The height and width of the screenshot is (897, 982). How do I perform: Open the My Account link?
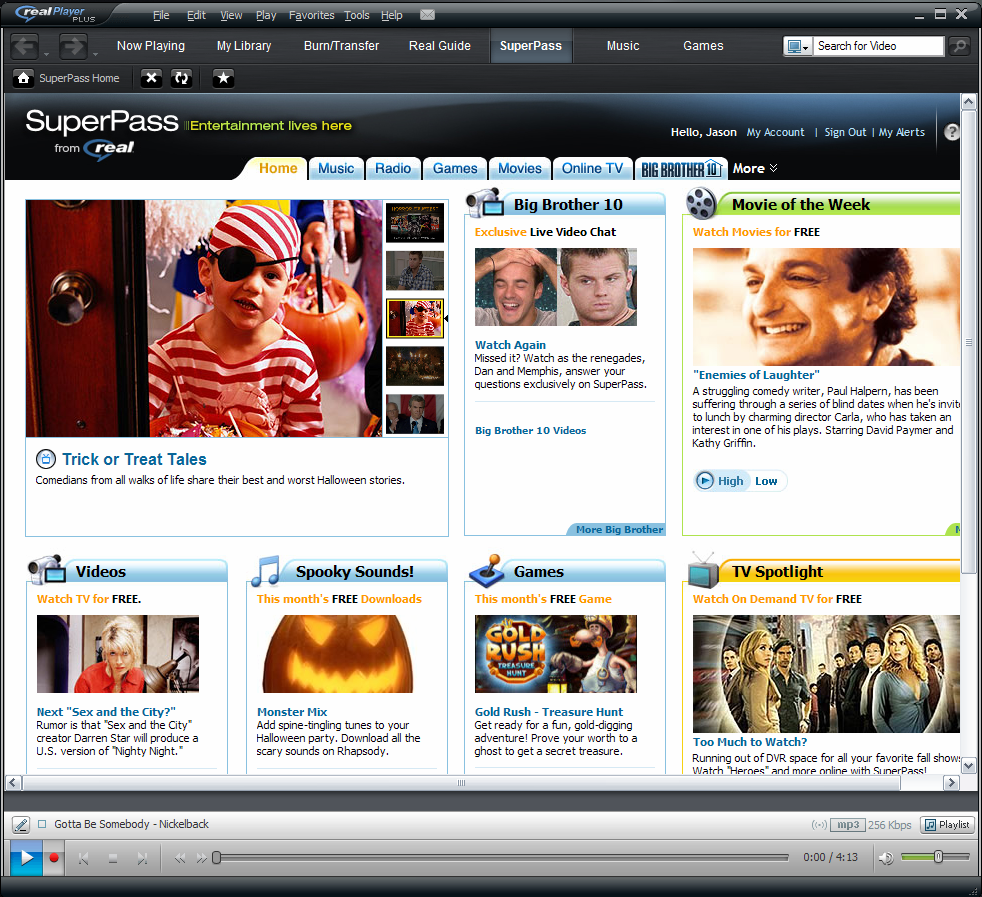[775, 132]
